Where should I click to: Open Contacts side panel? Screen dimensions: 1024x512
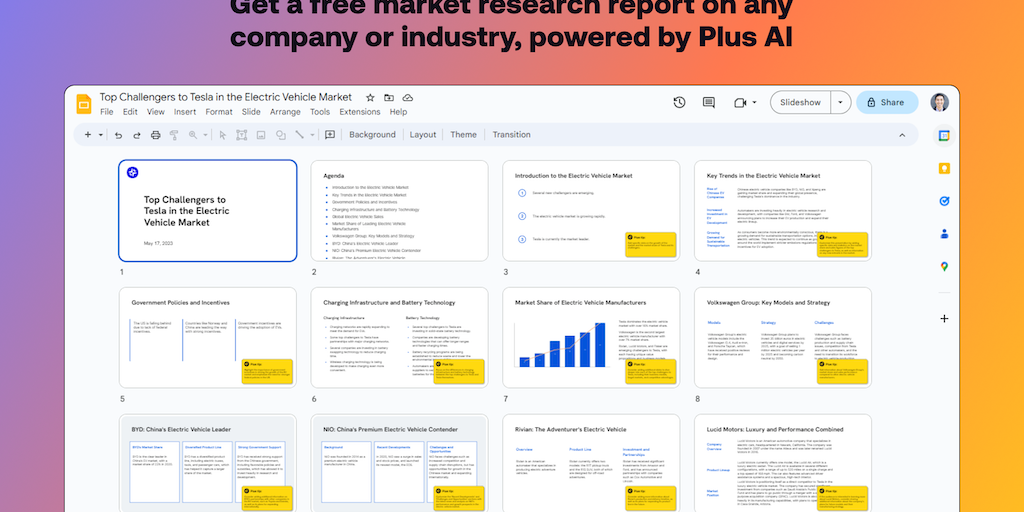[944, 234]
